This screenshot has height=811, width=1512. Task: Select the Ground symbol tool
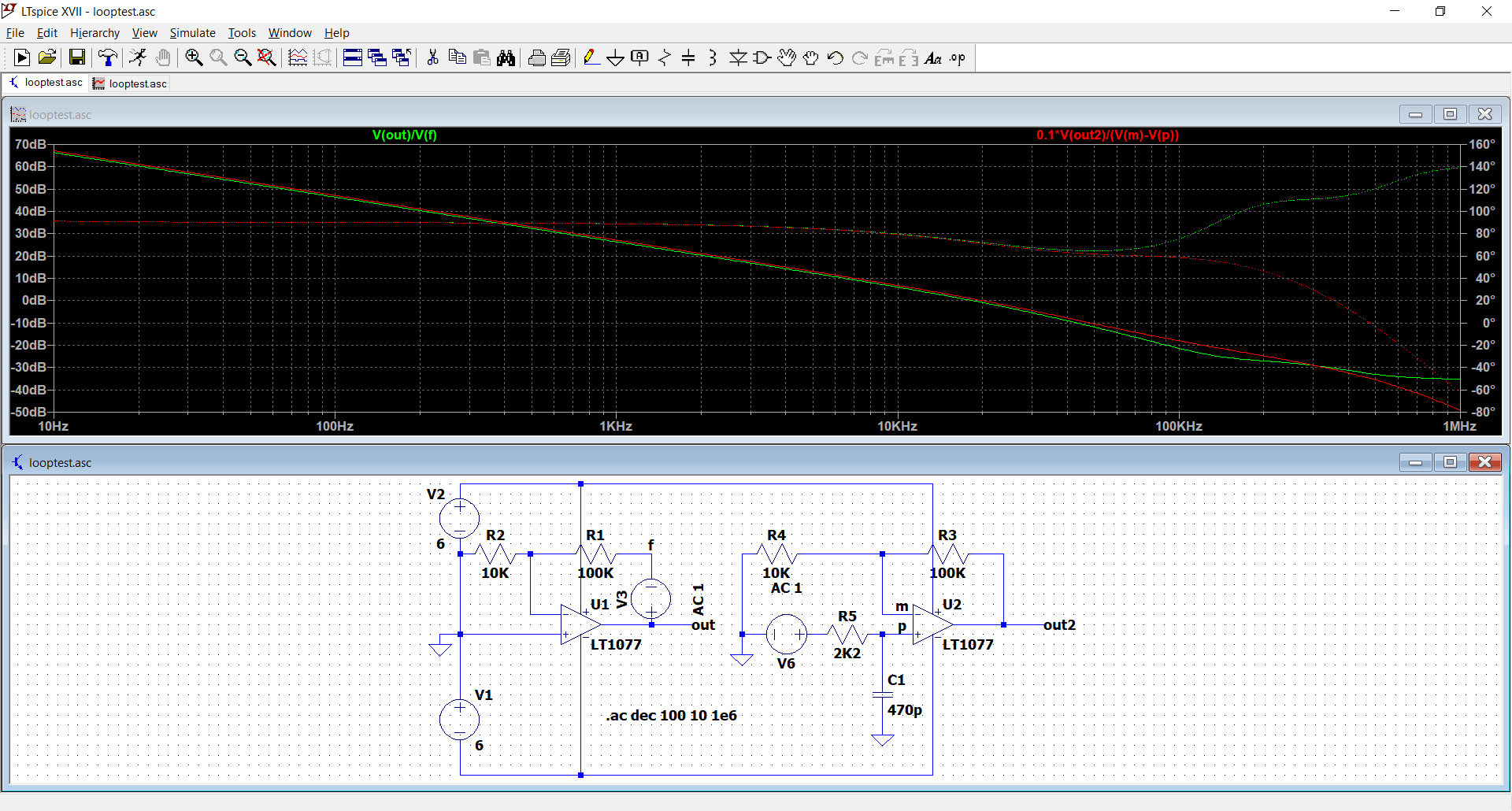tap(616, 57)
